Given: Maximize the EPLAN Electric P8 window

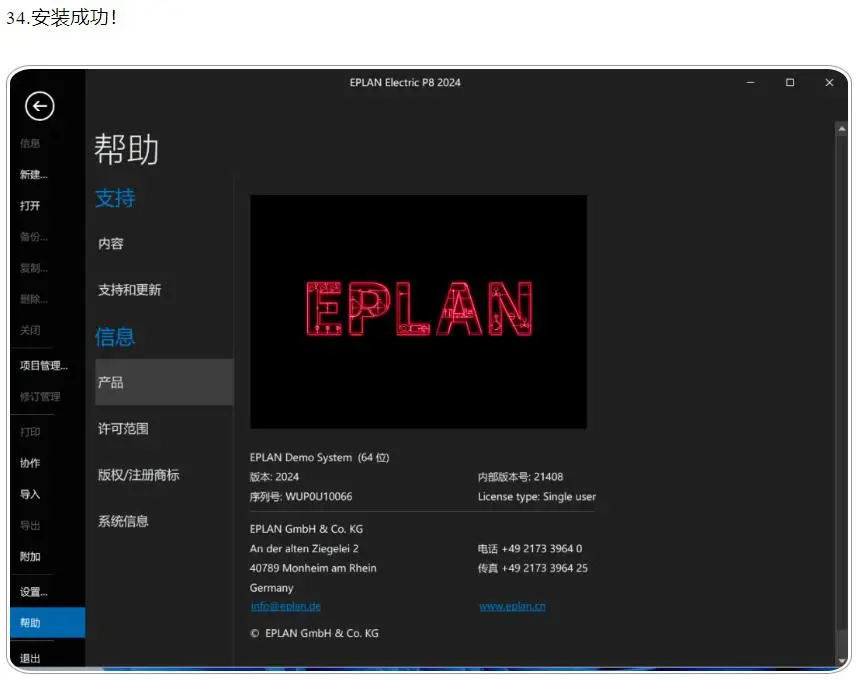Looking at the screenshot, I should (x=790, y=83).
